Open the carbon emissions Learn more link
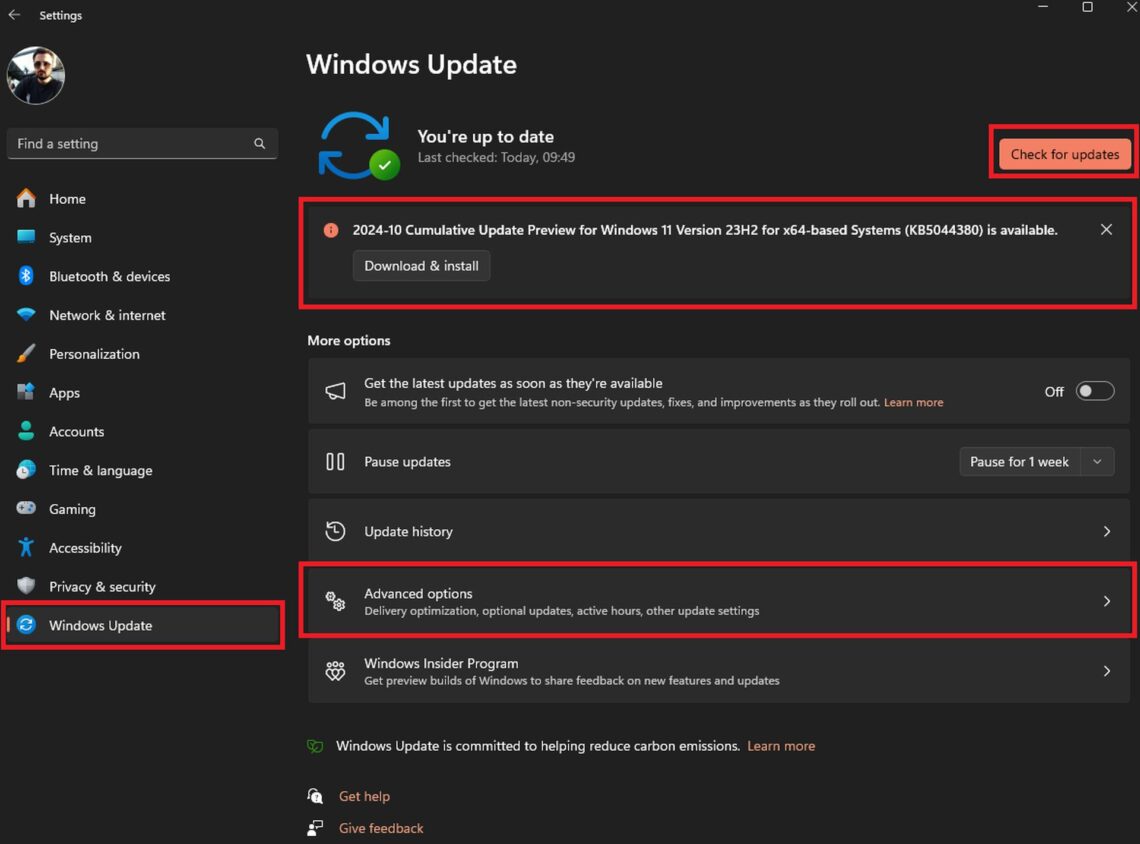The height and width of the screenshot is (844, 1140). [781, 746]
